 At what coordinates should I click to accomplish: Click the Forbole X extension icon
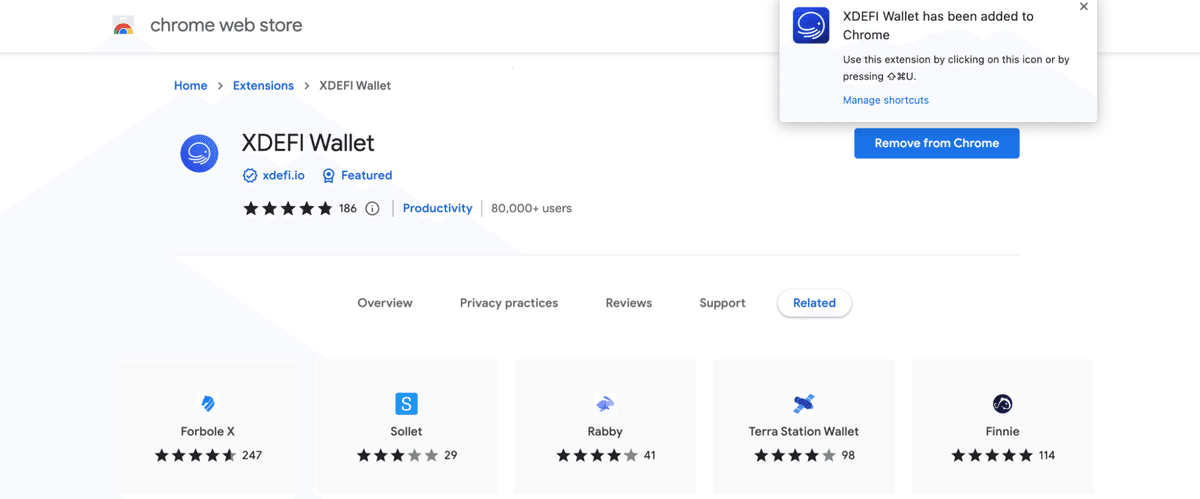click(x=208, y=404)
